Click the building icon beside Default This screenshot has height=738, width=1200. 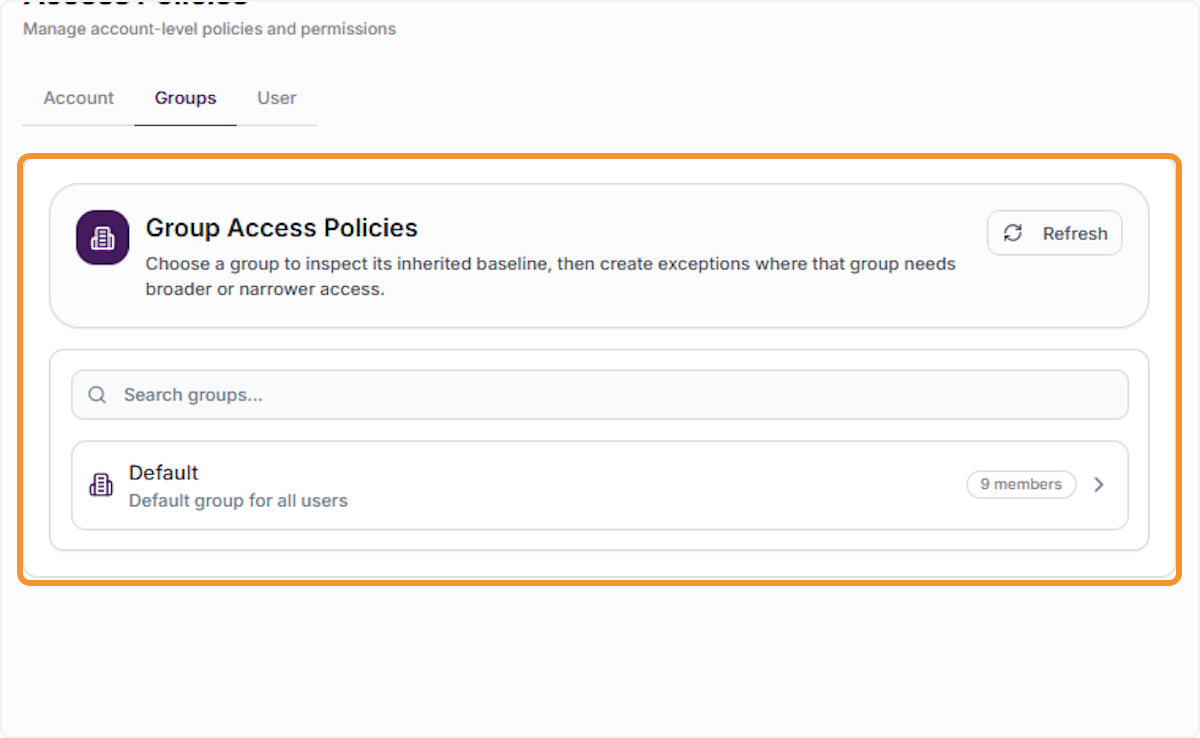101,485
